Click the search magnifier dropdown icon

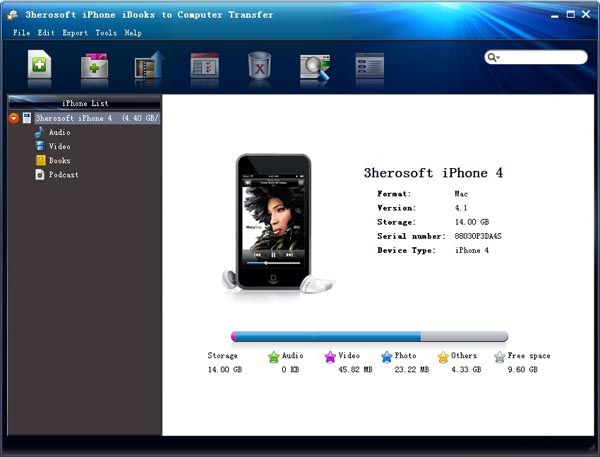tap(492, 57)
